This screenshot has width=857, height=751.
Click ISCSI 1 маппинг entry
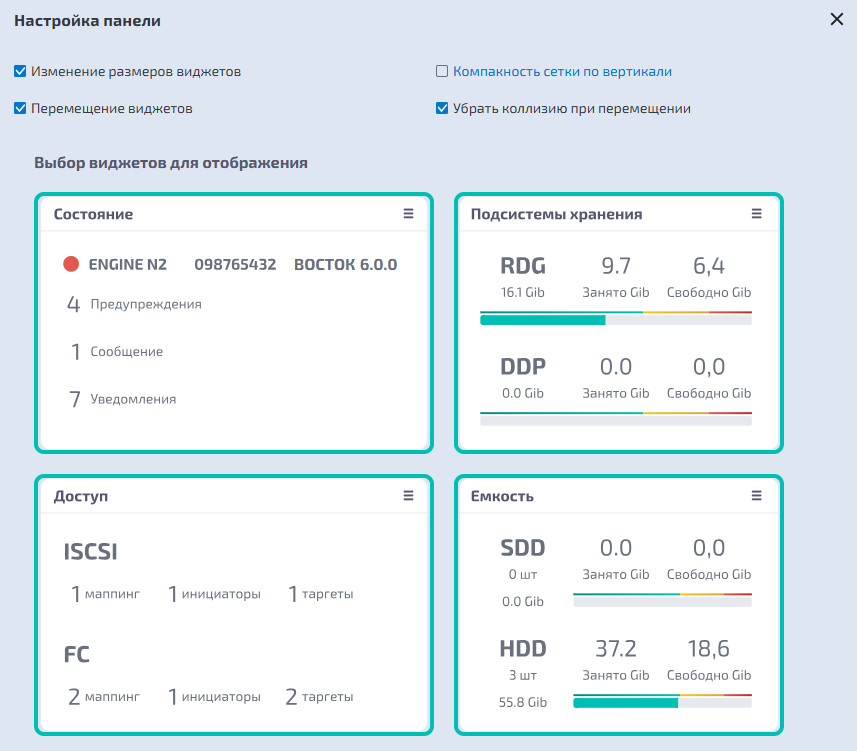click(105, 594)
